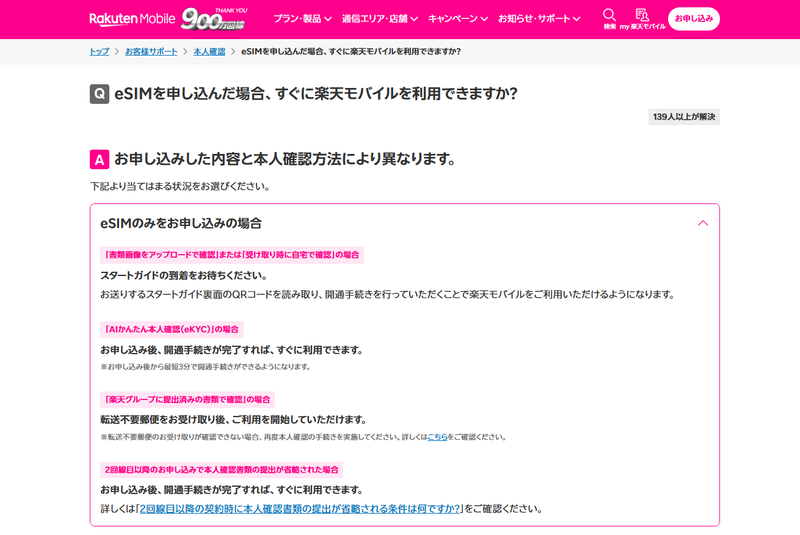Click the pink A answer icon
The height and width of the screenshot is (535, 800).
click(99, 159)
